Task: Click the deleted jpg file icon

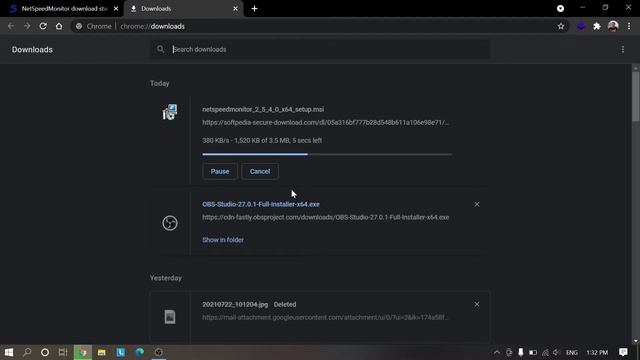Action: [x=170, y=317]
